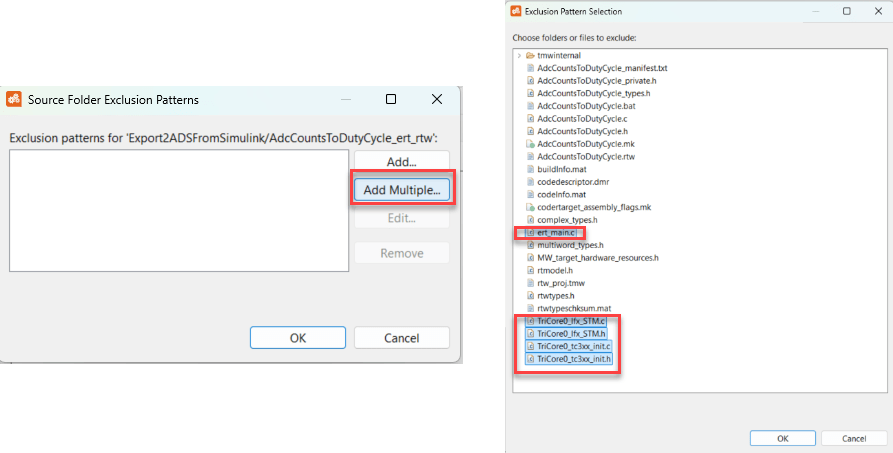Viewport: 893px width, 453px height.
Task: Select rtwtypeschksum.mat in file list
Action: coord(574,308)
